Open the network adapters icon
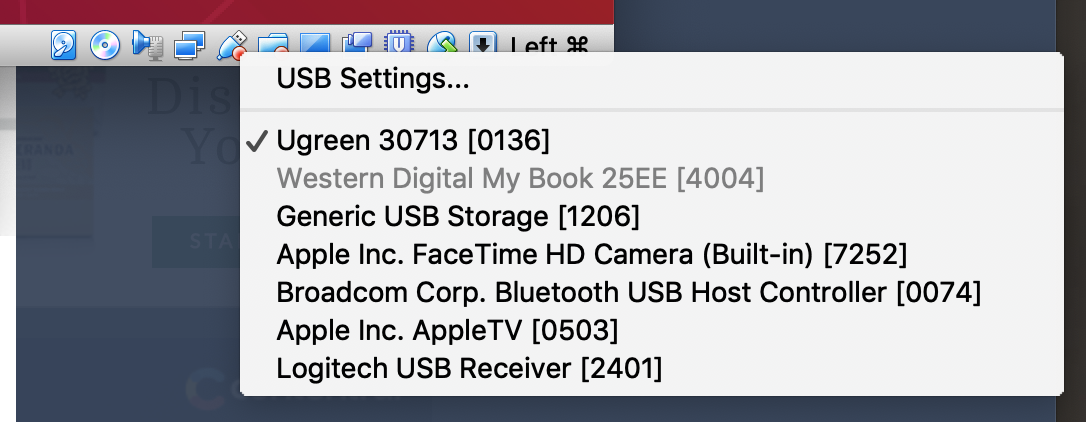 (x=189, y=46)
